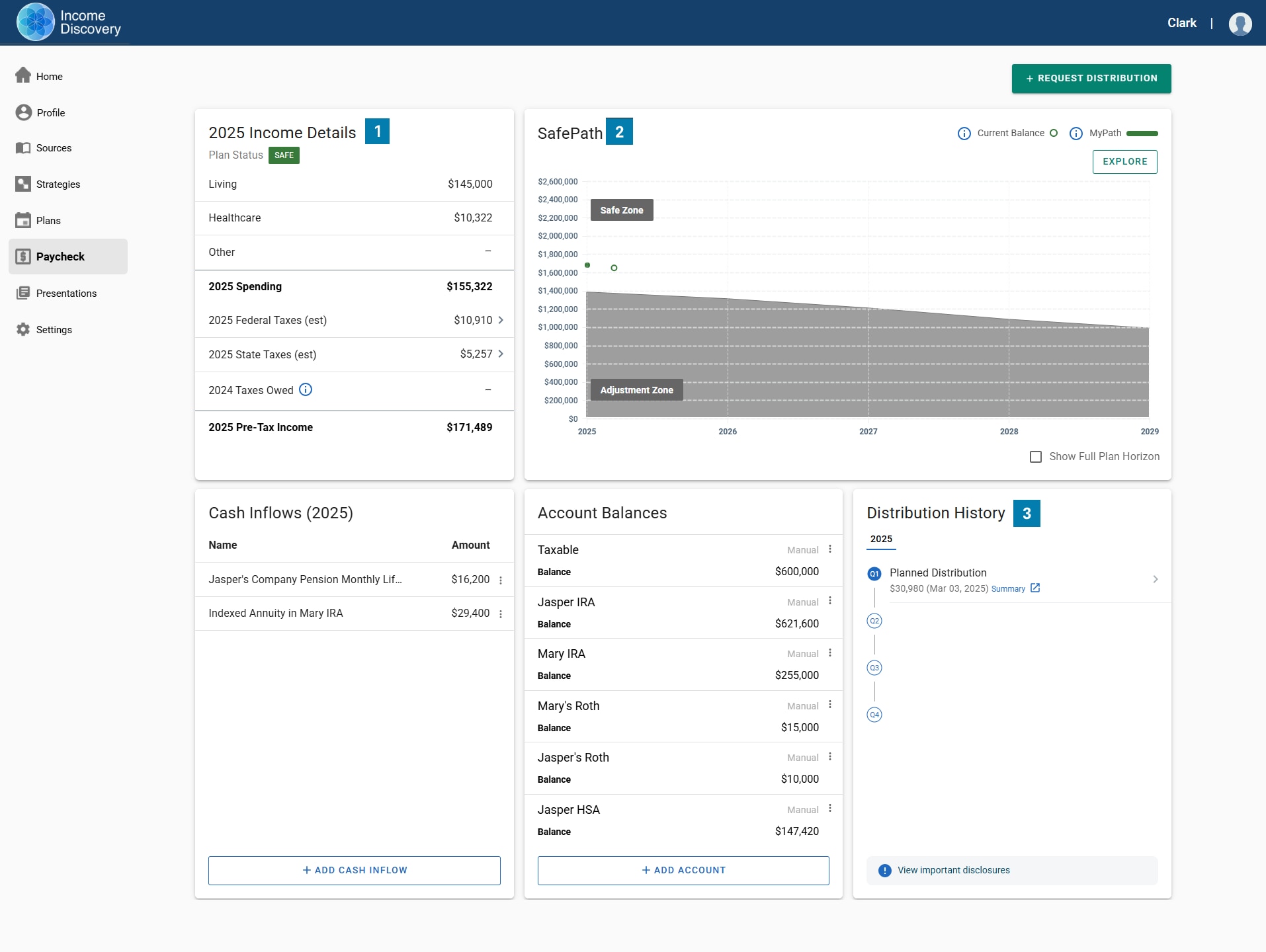1266x952 pixels.
Task: Open the three-dot menu for Taxable account
Action: click(x=830, y=549)
